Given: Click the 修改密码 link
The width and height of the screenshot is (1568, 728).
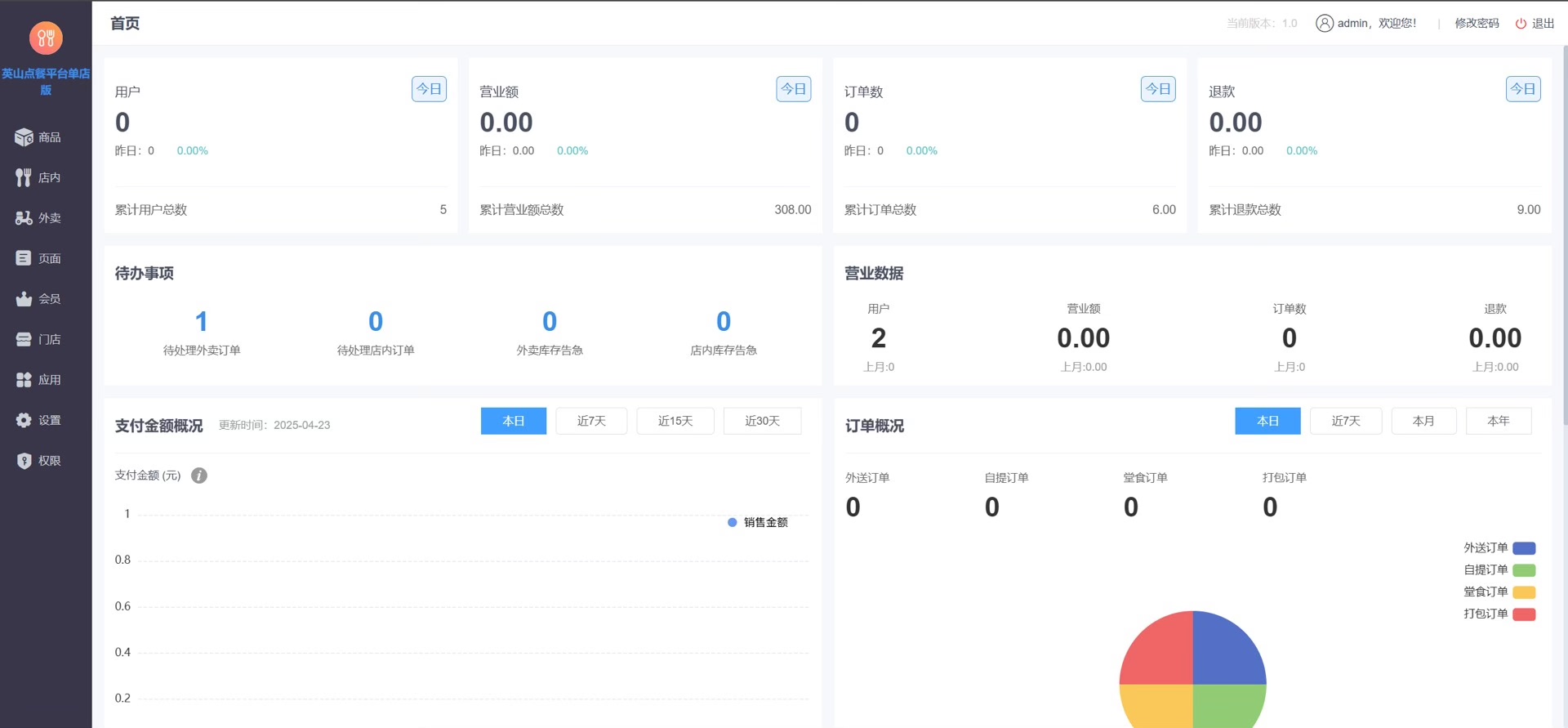Looking at the screenshot, I should point(1477,24).
